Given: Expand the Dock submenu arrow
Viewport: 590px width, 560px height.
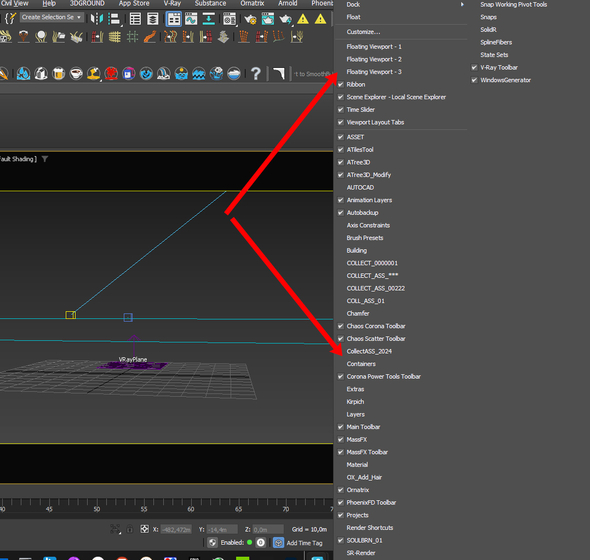Looking at the screenshot, I should (462, 5).
